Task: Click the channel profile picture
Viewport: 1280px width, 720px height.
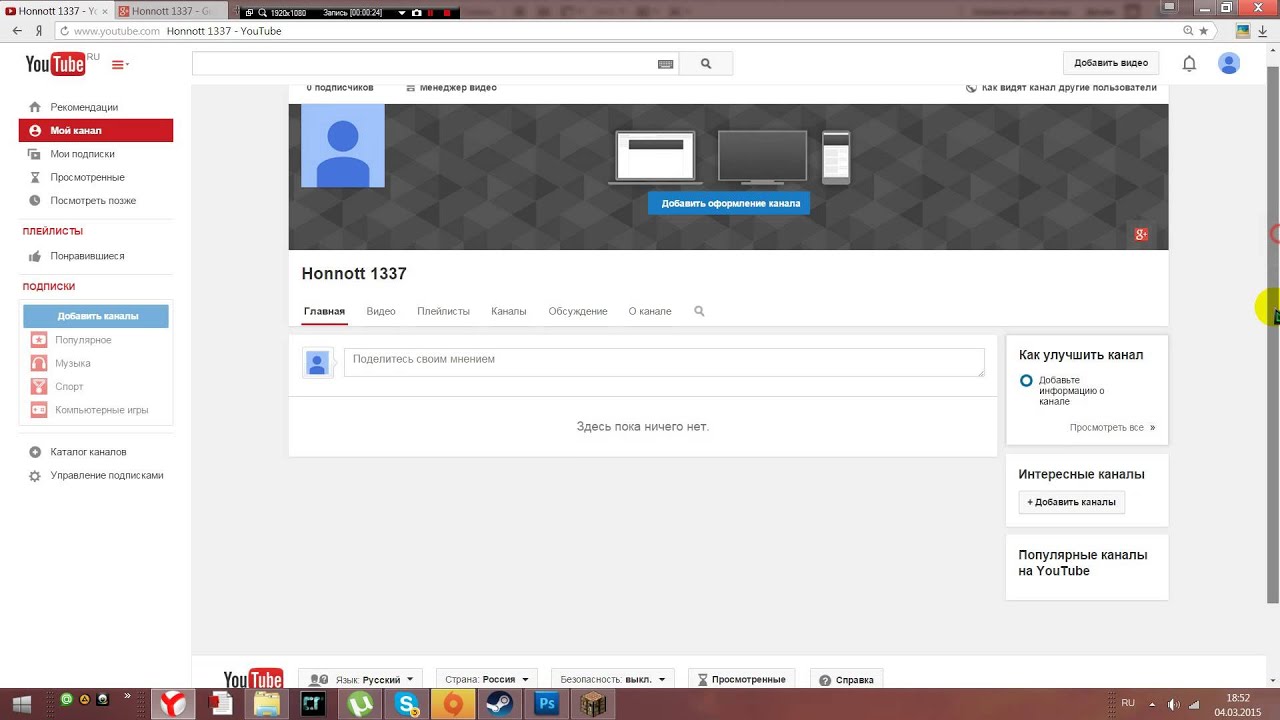Action: 343,146
